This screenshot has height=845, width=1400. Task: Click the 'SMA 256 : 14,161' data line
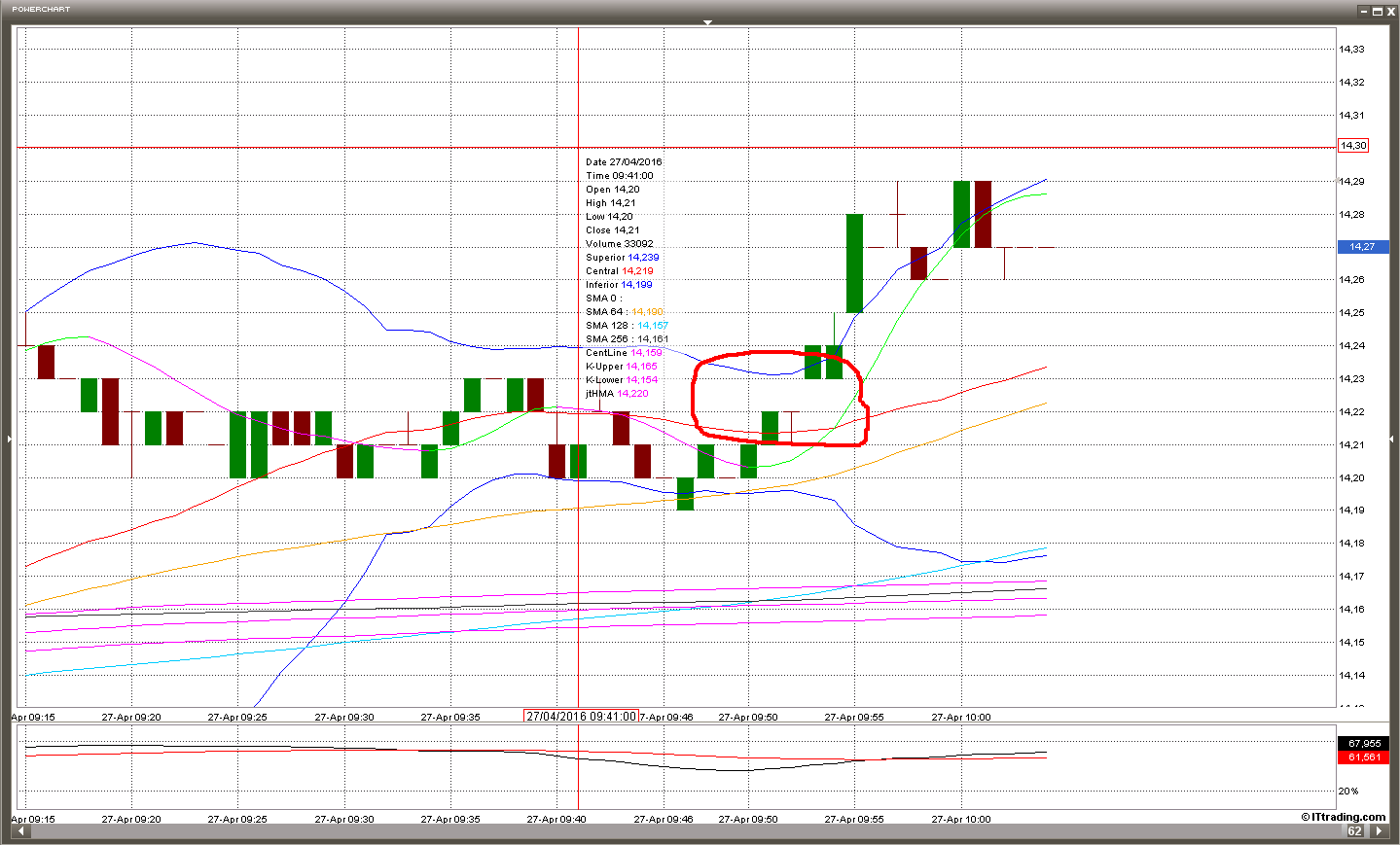pos(627,339)
